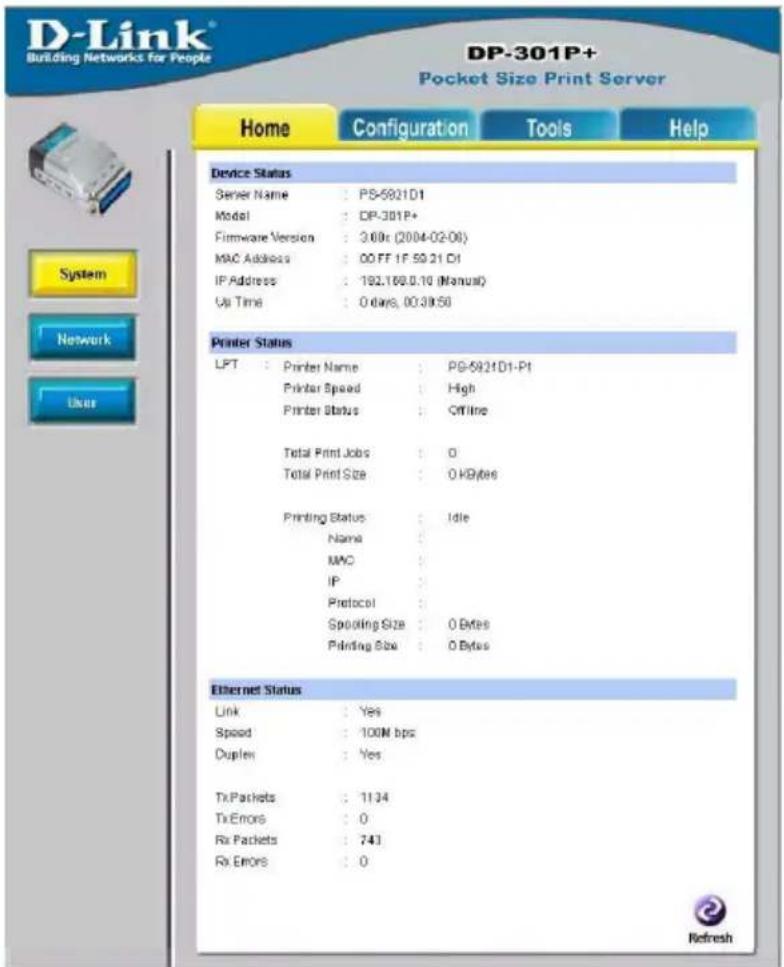
Task: Click printer name value PS-5921D1-P1
Action: coord(490,367)
